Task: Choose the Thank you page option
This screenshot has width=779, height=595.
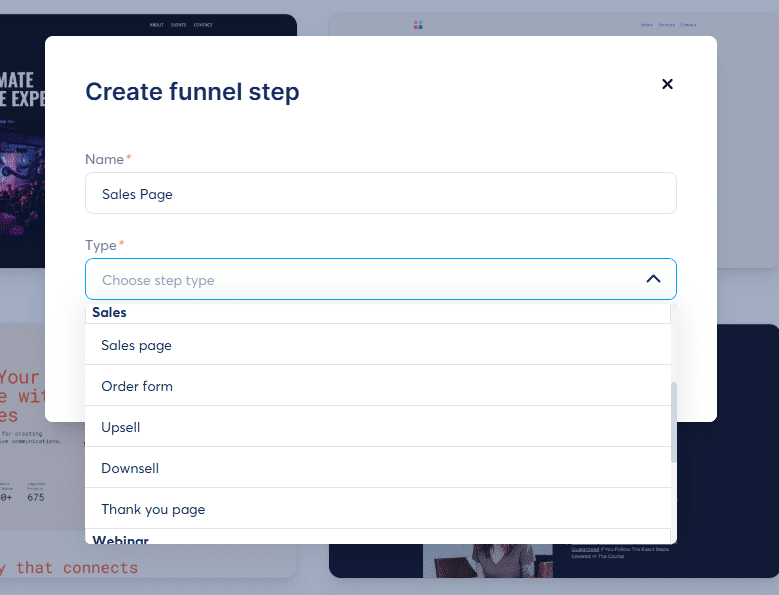Action: point(378,509)
